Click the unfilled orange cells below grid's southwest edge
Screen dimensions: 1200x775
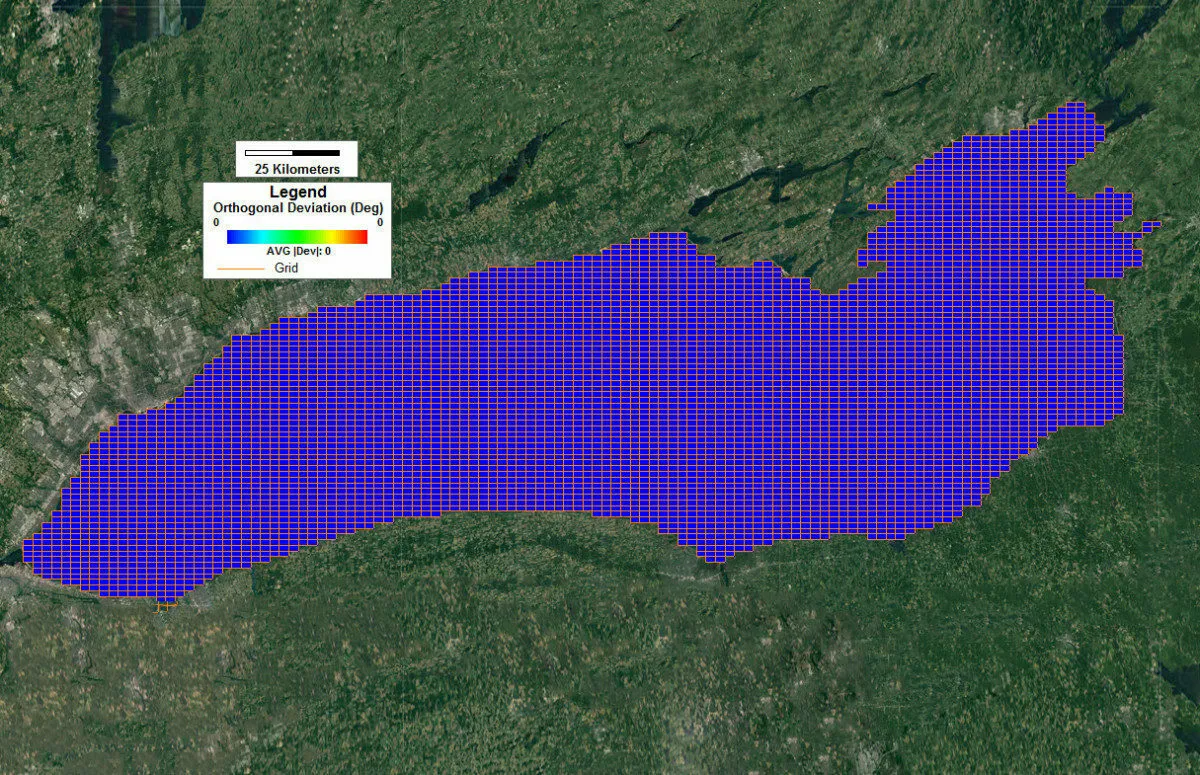click(x=166, y=605)
